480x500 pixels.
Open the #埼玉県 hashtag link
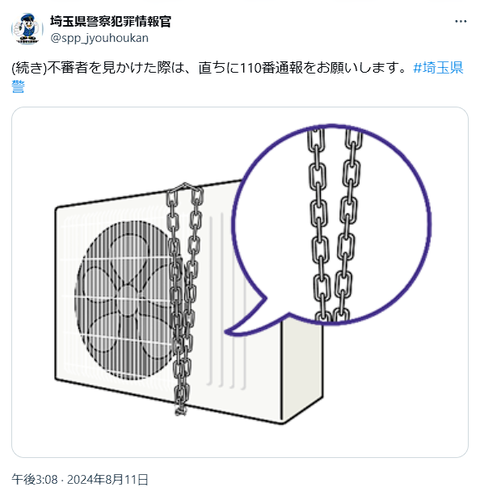pyautogui.click(x=438, y=68)
